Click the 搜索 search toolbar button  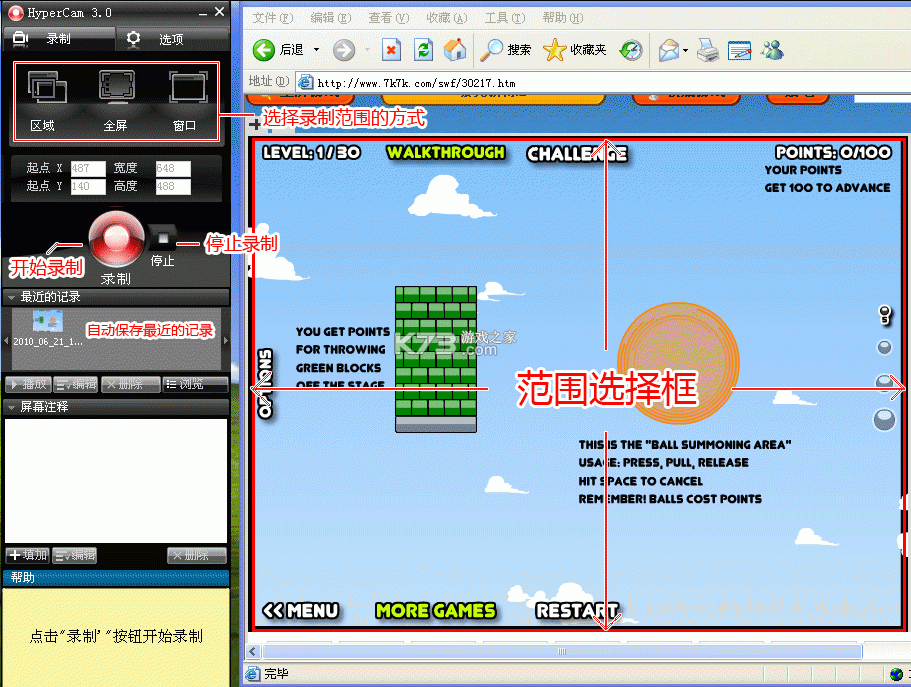tap(506, 50)
